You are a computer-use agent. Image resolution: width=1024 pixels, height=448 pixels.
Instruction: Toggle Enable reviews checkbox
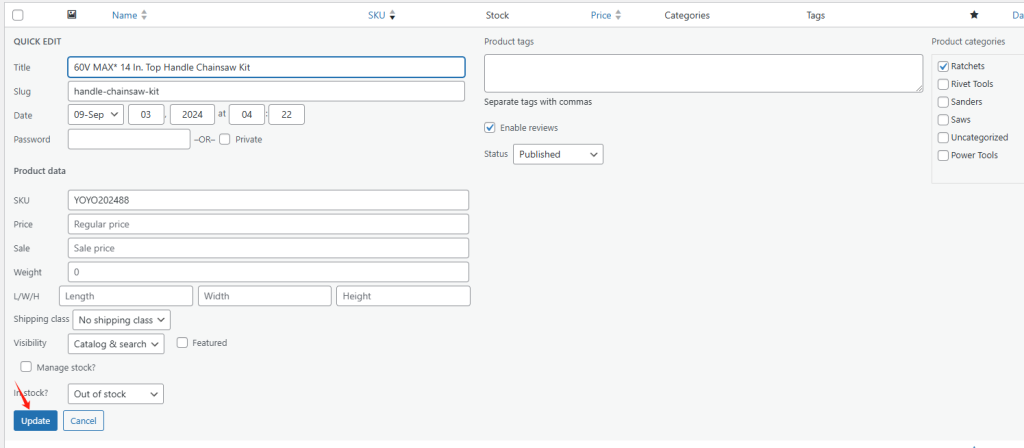click(x=490, y=127)
